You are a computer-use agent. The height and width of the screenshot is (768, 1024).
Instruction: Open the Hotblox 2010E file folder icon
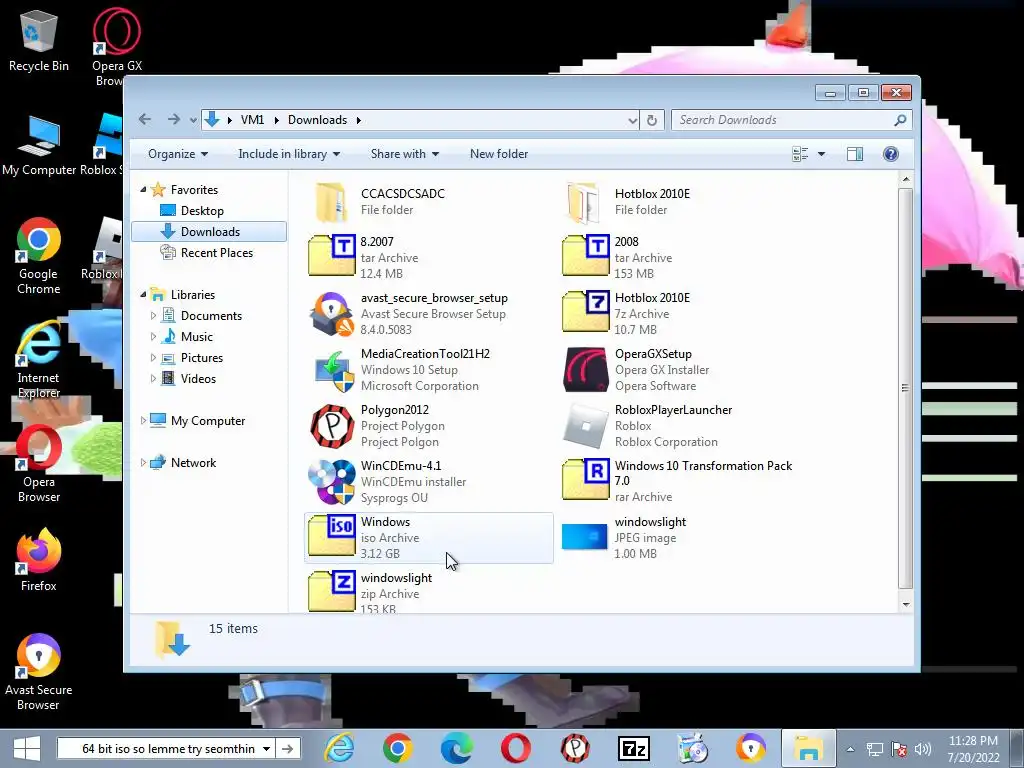click(584, 202)
